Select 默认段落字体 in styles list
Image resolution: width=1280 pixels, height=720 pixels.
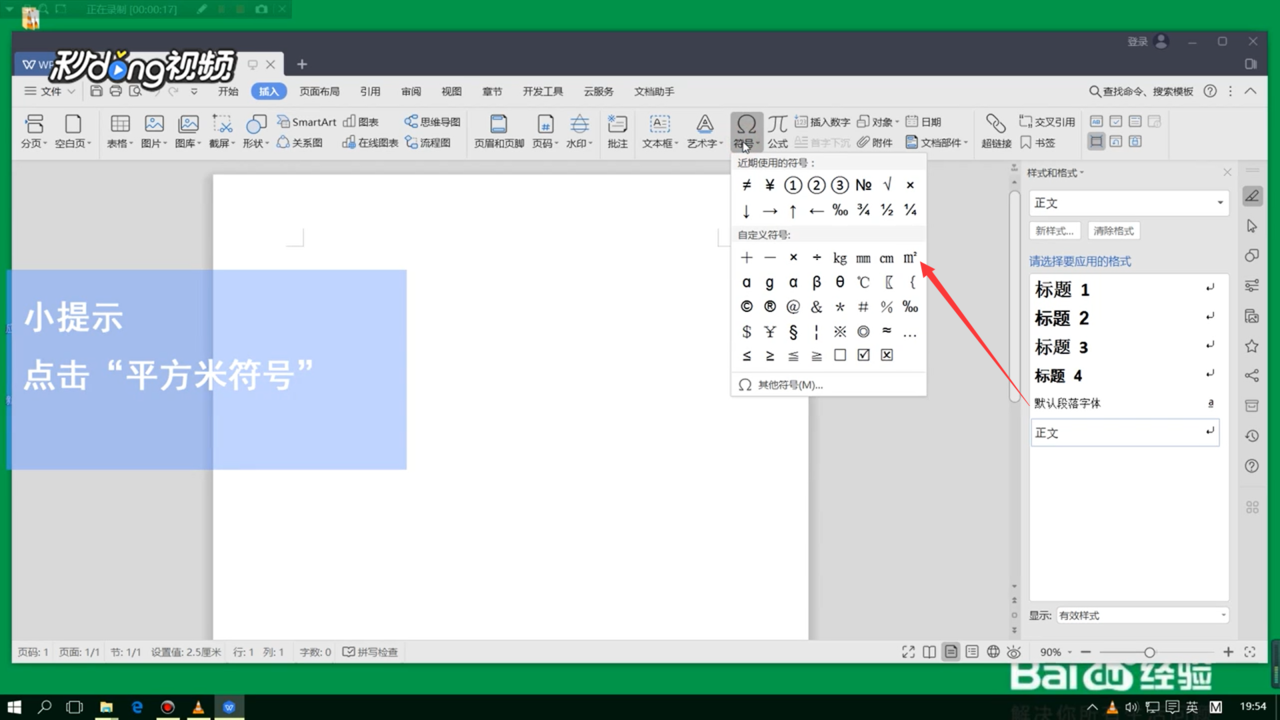(1124, 404)
